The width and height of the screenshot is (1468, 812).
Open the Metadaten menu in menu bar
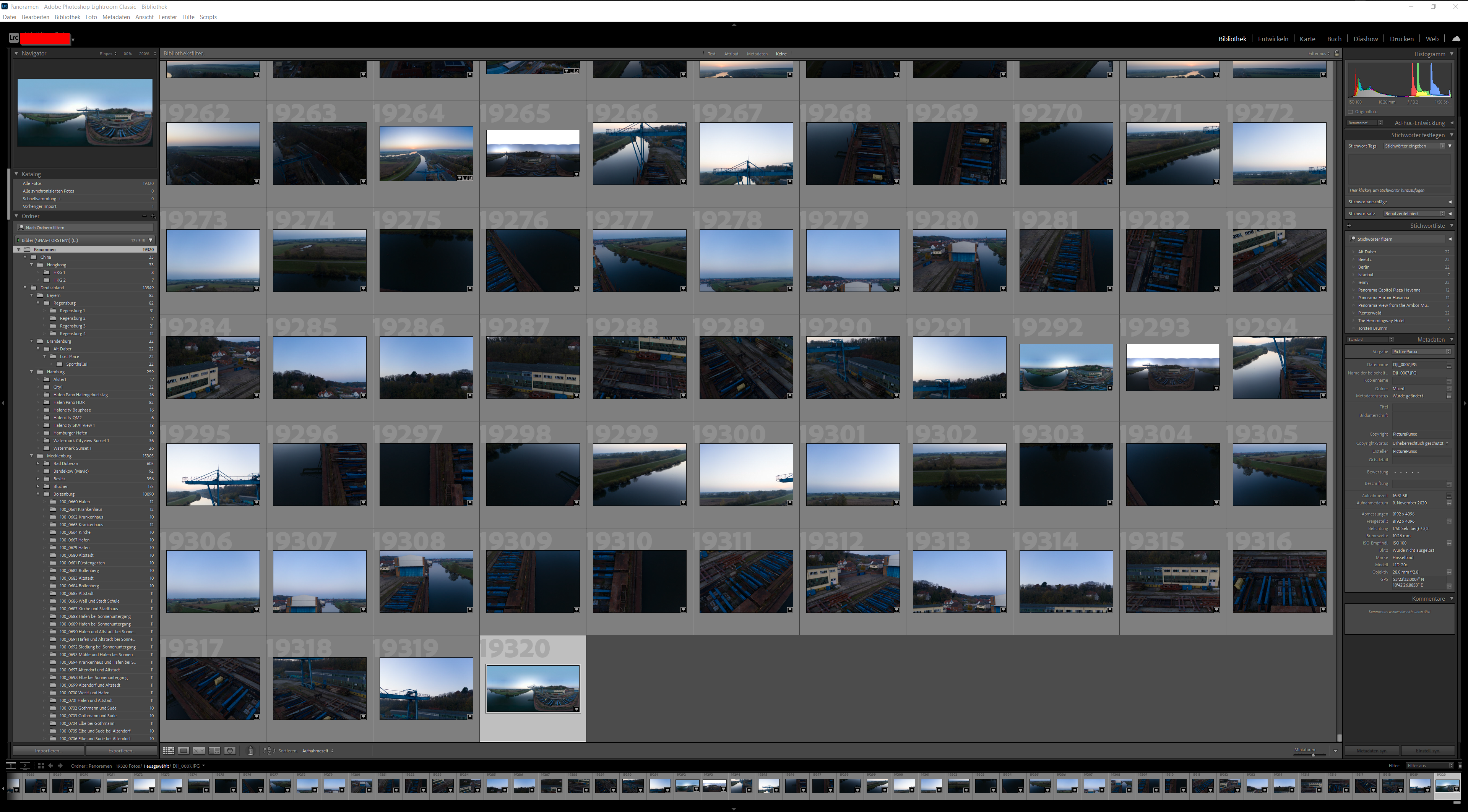(116, 17)
